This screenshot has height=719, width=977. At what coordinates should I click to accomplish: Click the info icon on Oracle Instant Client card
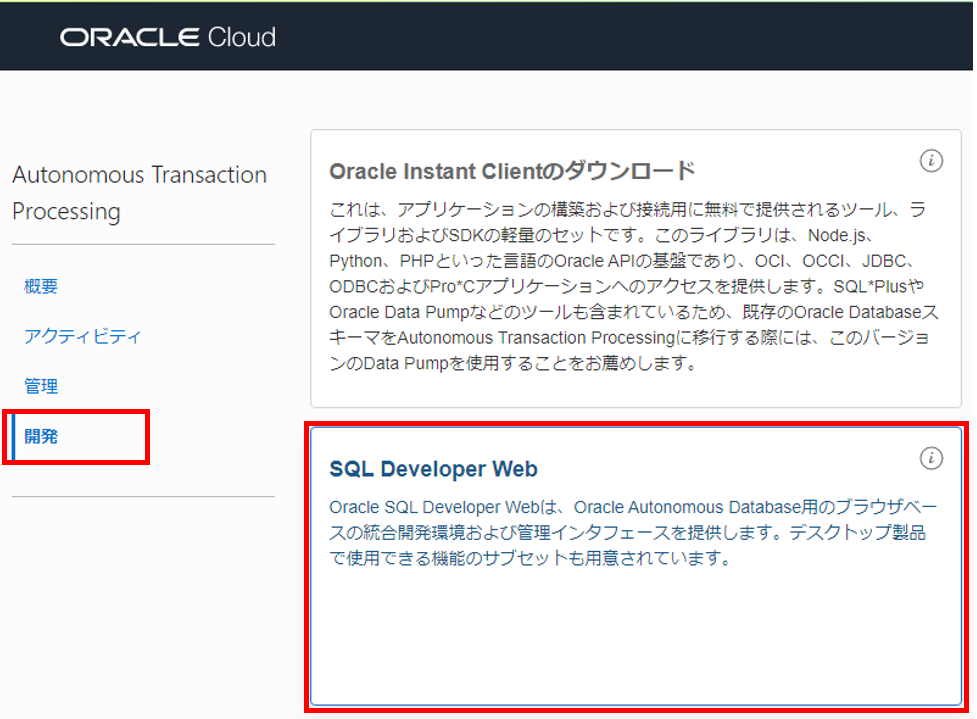931,161
